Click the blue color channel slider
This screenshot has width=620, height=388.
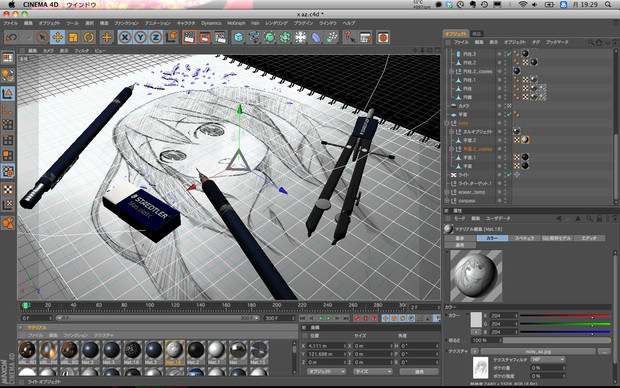tap(565, 332)
